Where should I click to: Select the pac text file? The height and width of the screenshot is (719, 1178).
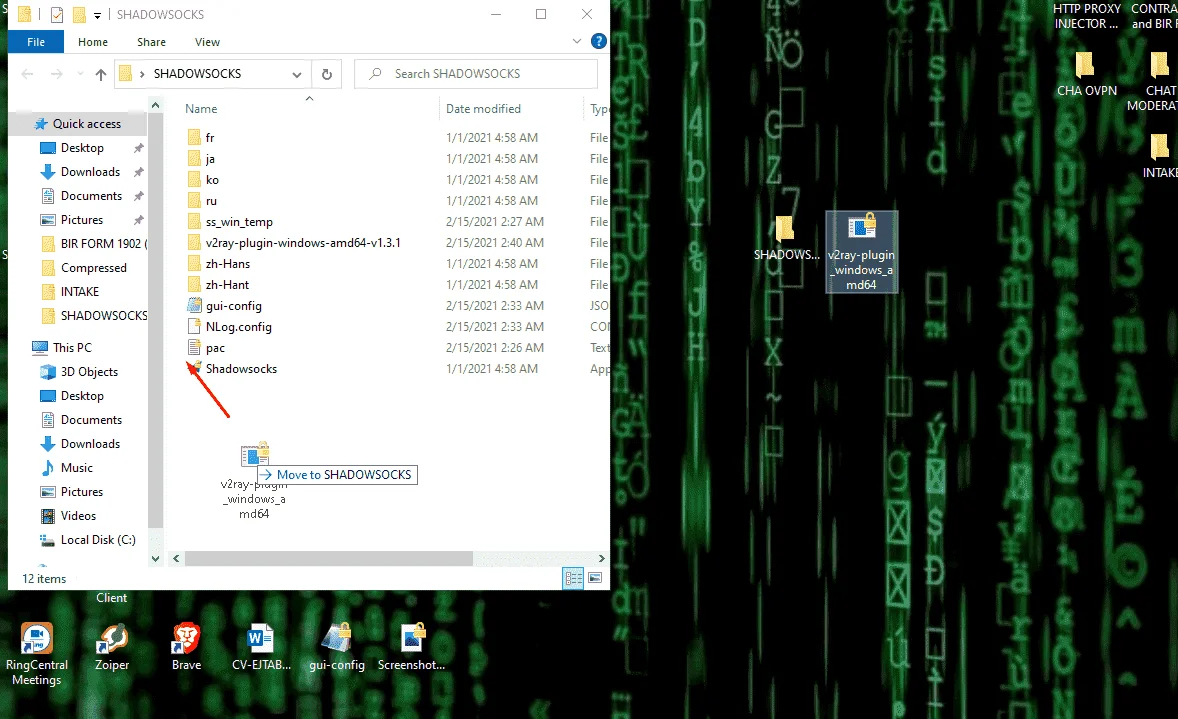[215, 348]
